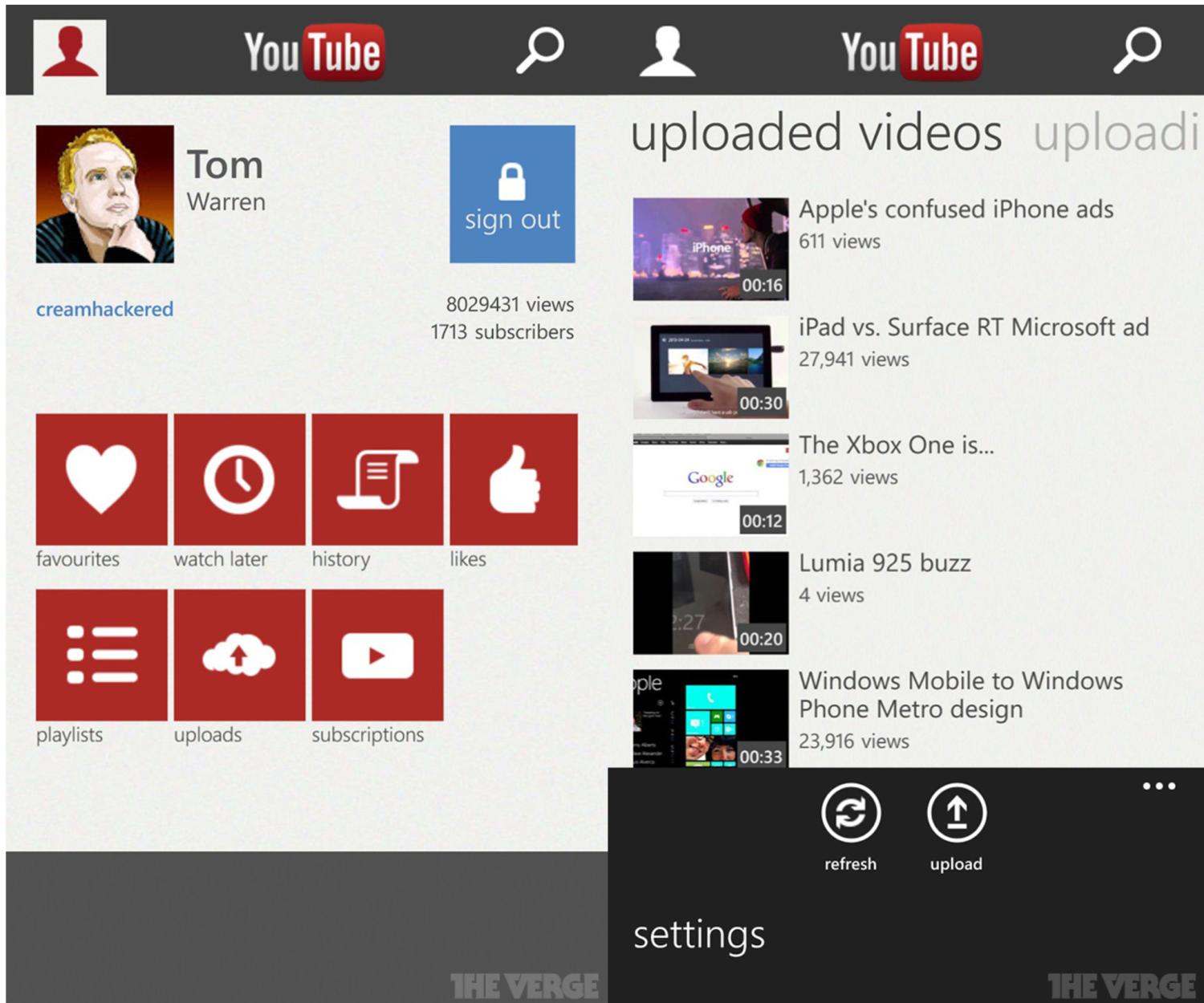Viewport: 1204px width, 1003px height.
Task: Open Apple's confused iPhone ads thumbnail
Action: [x=710, y=249]
